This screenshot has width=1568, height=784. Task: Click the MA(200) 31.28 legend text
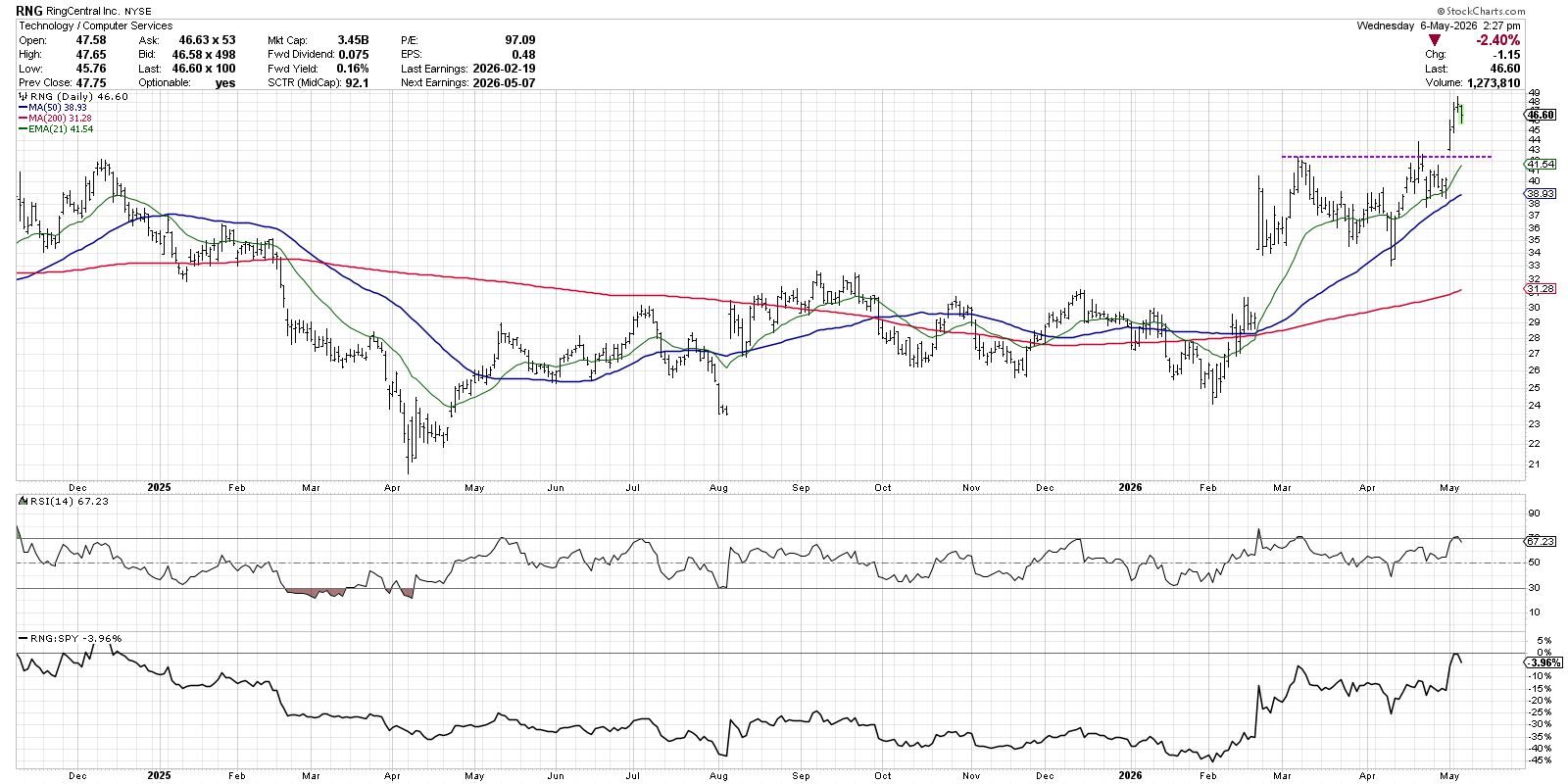click(x=62, y=119)
